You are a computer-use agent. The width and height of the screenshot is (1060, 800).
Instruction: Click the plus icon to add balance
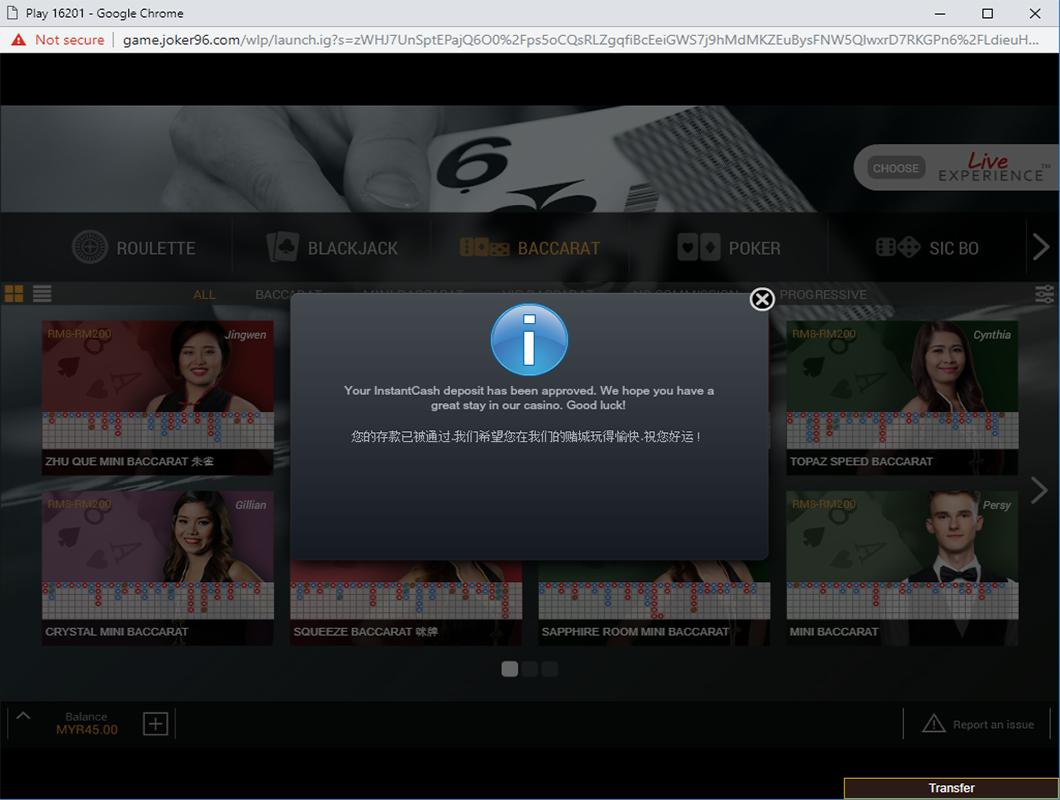tap(155, 724)
